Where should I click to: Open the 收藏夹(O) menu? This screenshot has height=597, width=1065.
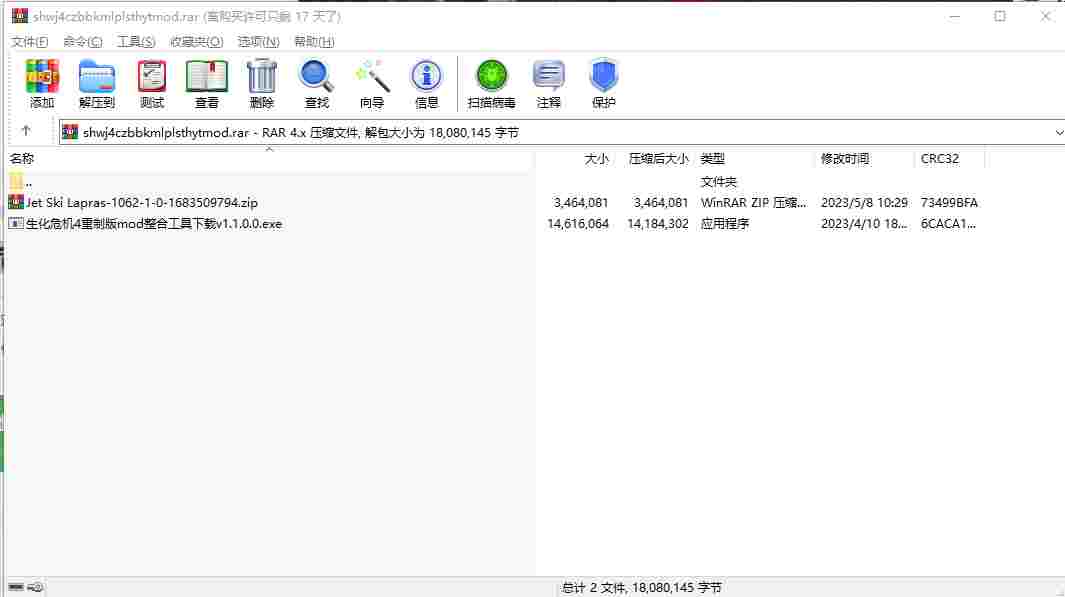tap(196, 41)
